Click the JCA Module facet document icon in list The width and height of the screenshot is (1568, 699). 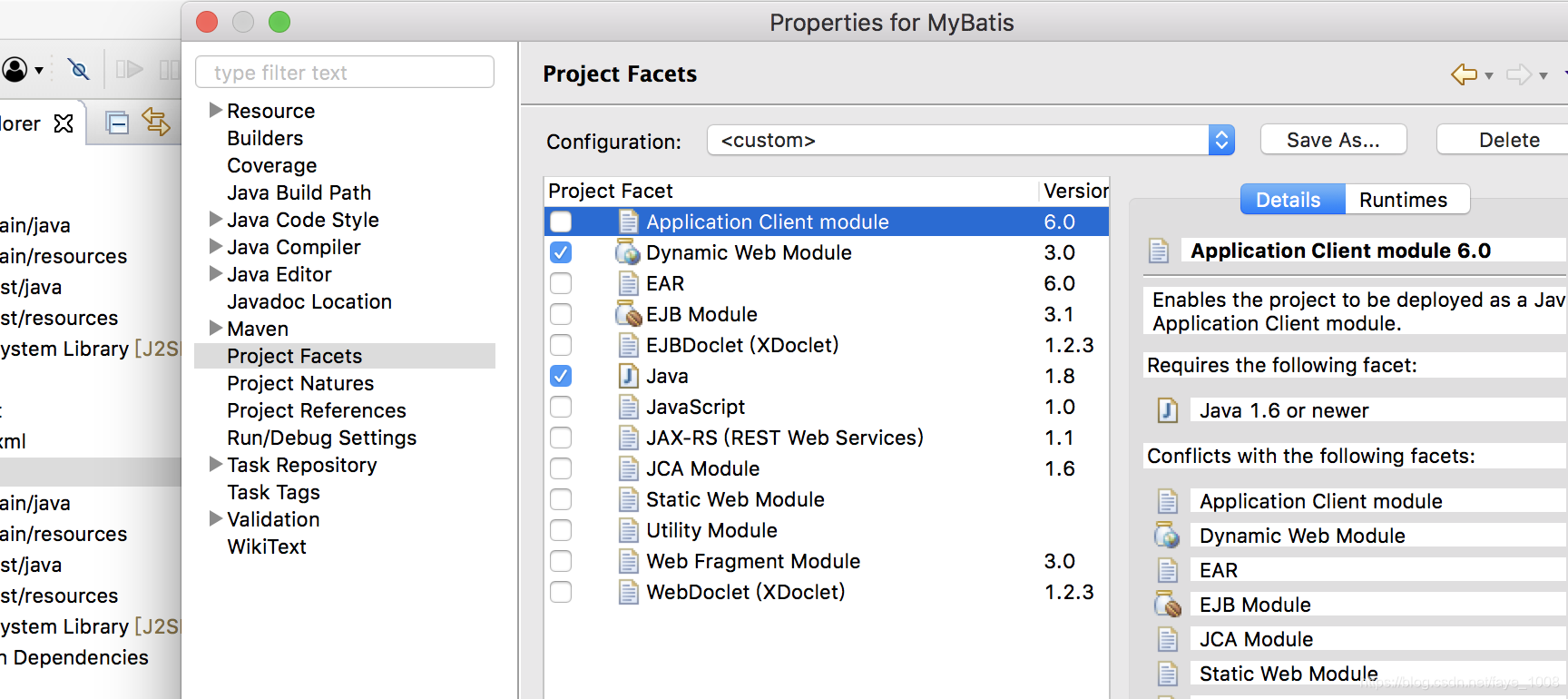tap(628, 468)
